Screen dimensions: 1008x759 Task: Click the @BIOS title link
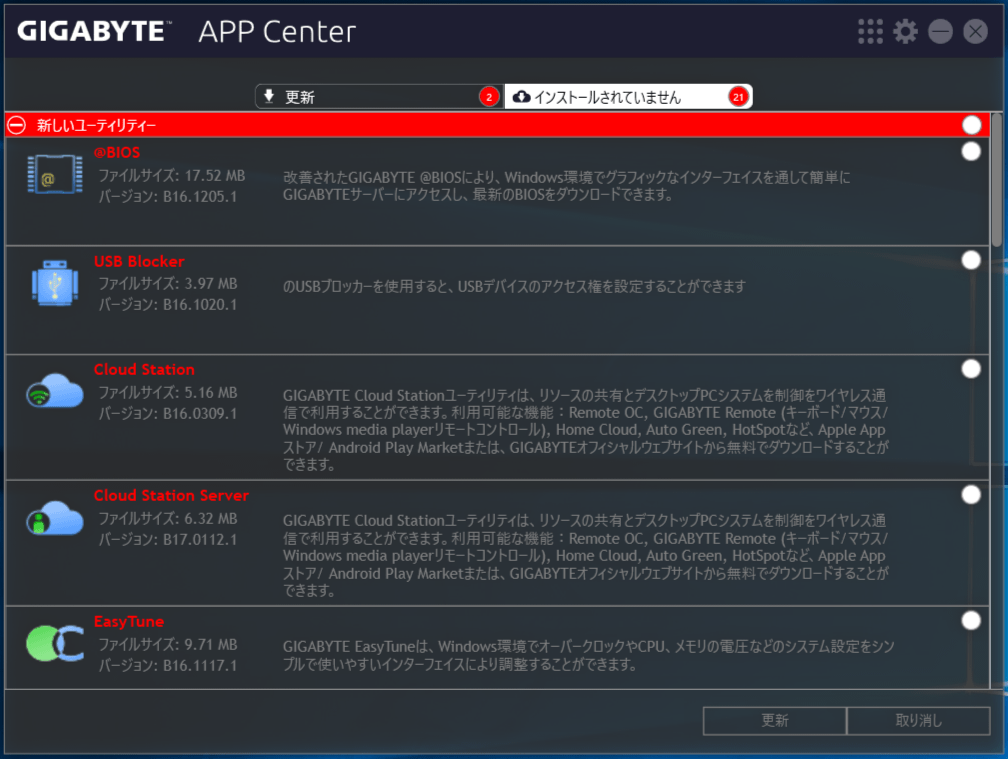(x=117, y=152)
